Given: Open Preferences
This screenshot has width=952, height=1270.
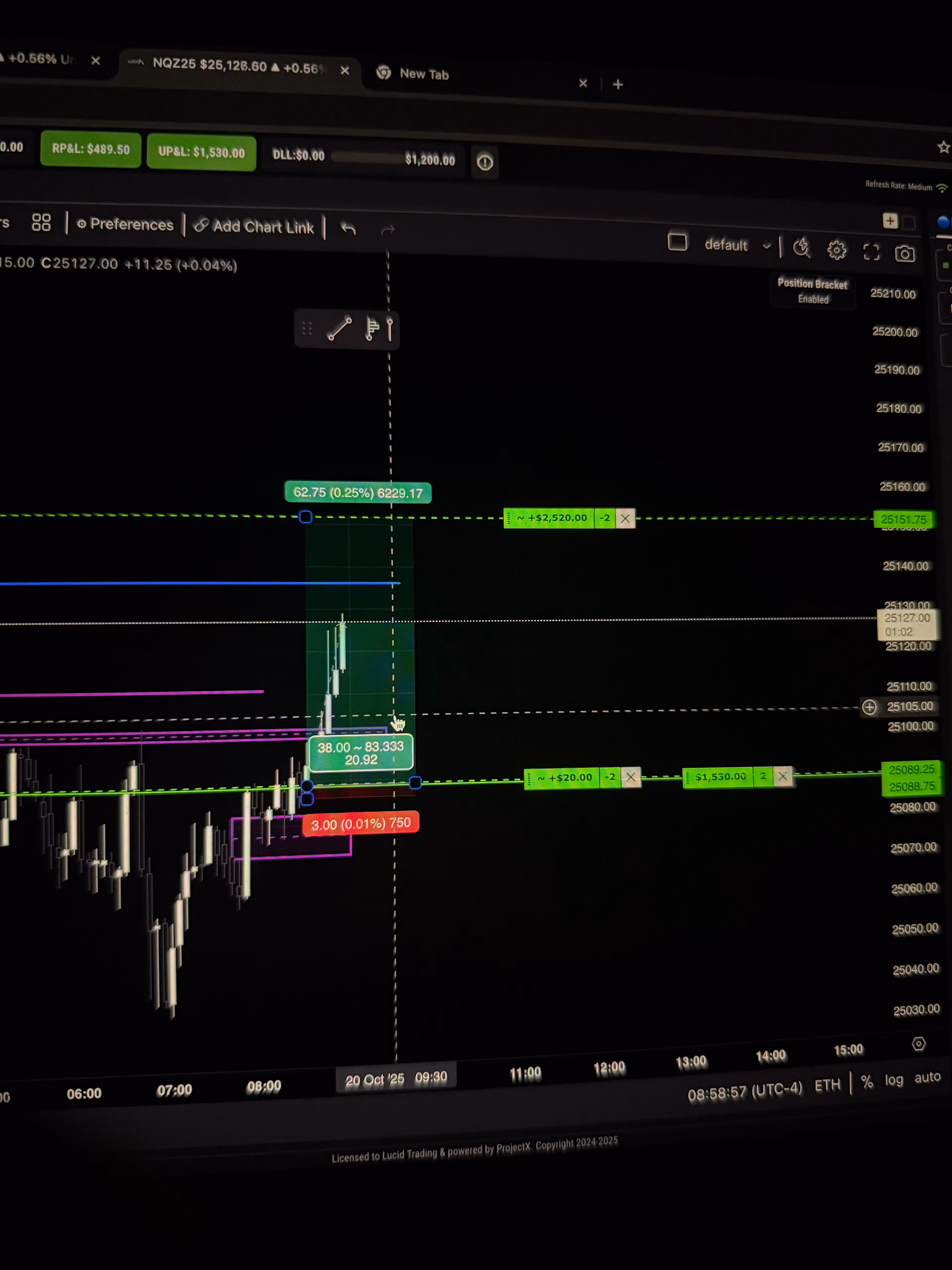Looking at the screenshot, I should pyautogui.click(x=125, y=224).
